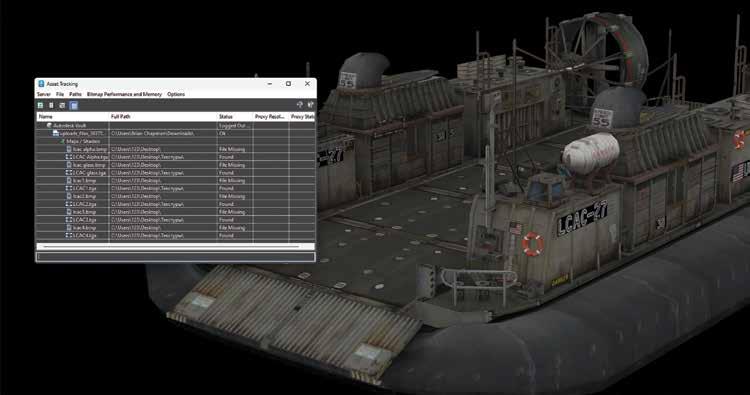The image size is (750, 395).
Task: Click the Refresh icon in Asset Tracking toolbar
Action: tap(41, 105)
